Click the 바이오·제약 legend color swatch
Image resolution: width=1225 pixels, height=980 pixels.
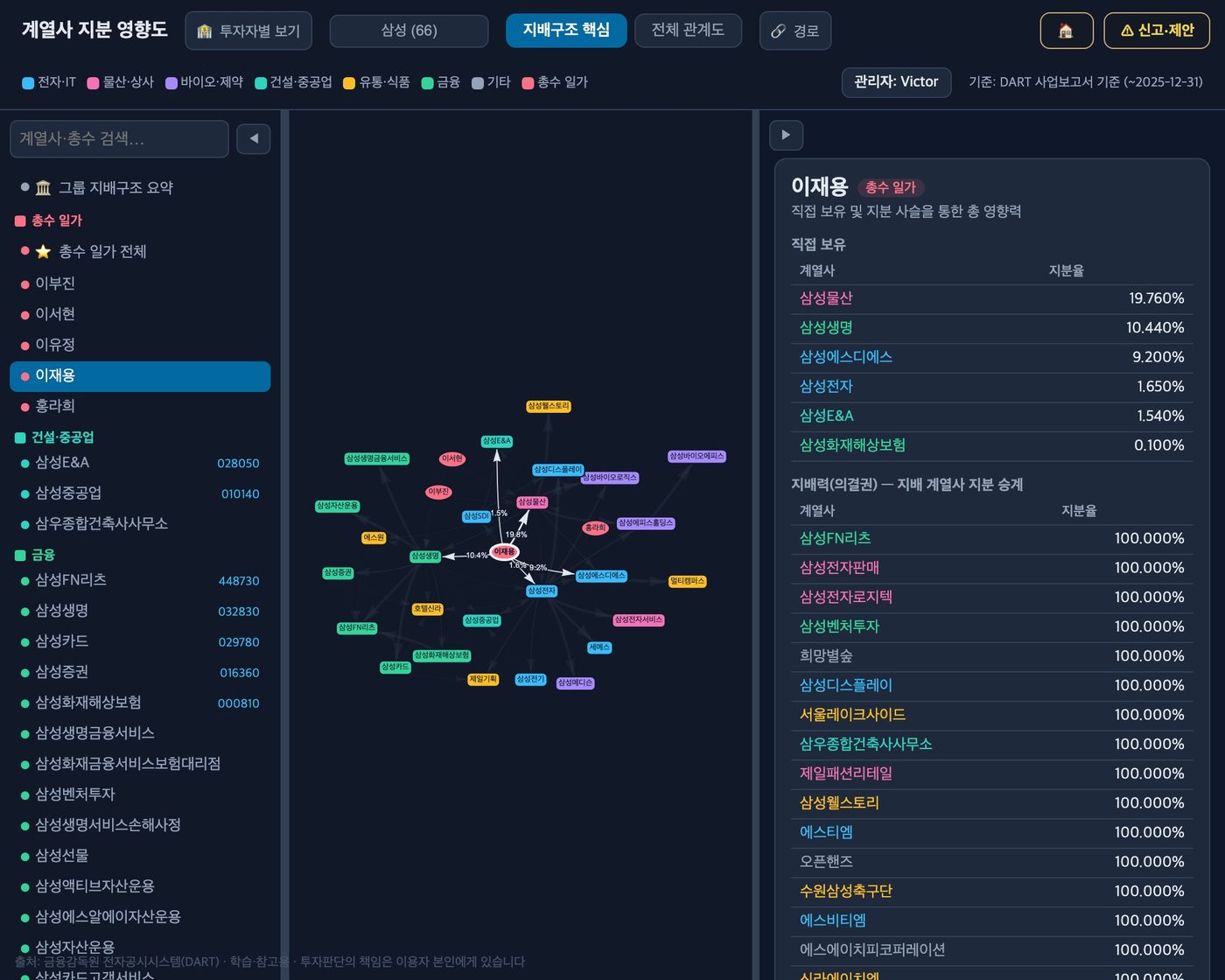tap(171, 83)
